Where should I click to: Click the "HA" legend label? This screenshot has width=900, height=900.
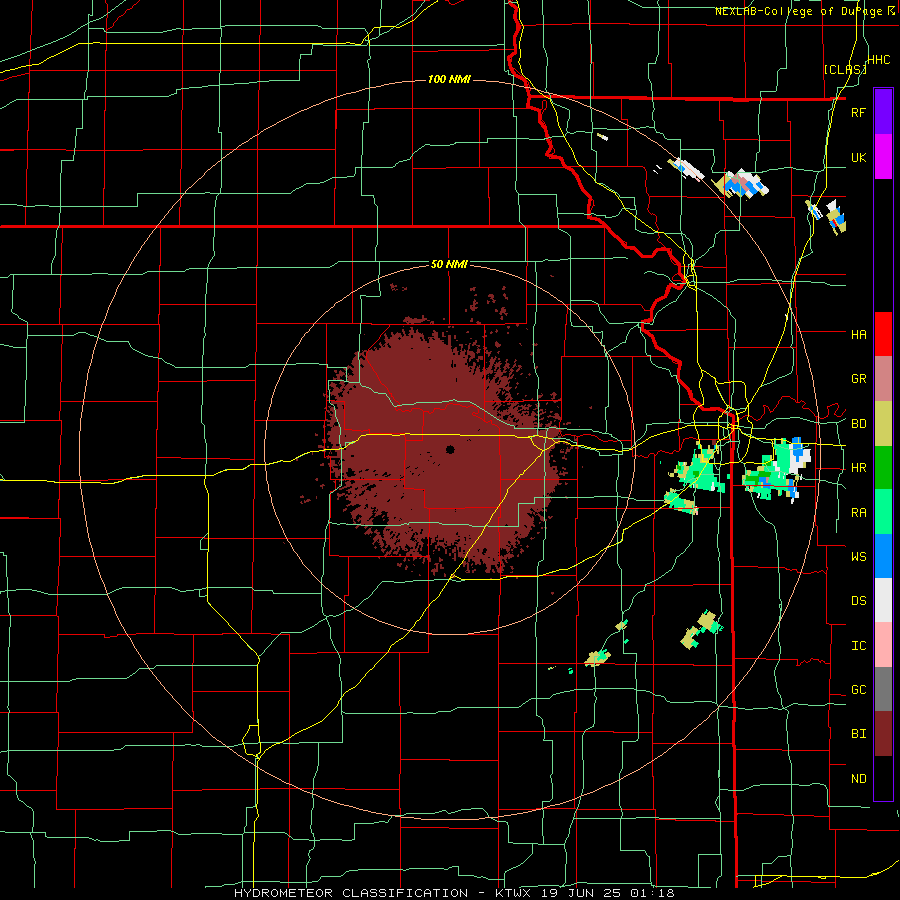(858, 334)
